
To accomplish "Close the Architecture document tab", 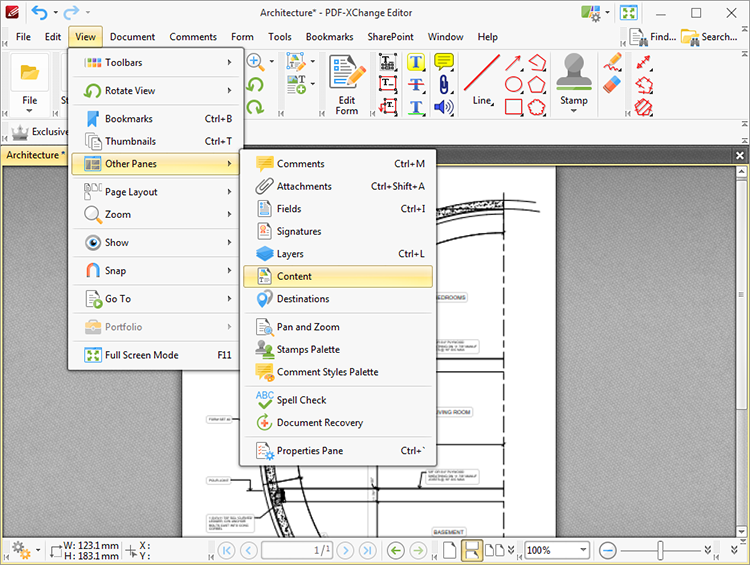I will tap(739, 155).
